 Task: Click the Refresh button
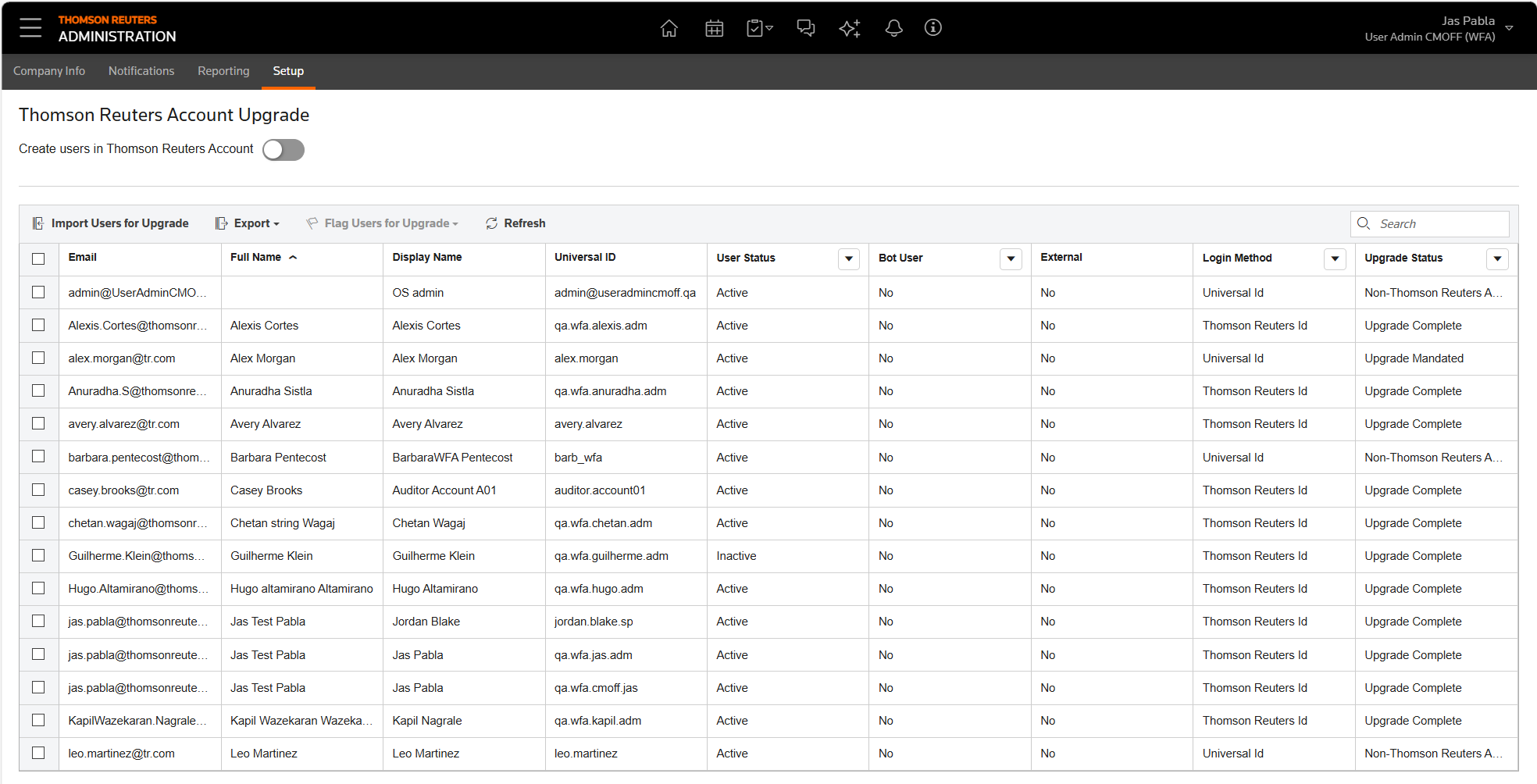coord(515,223)
